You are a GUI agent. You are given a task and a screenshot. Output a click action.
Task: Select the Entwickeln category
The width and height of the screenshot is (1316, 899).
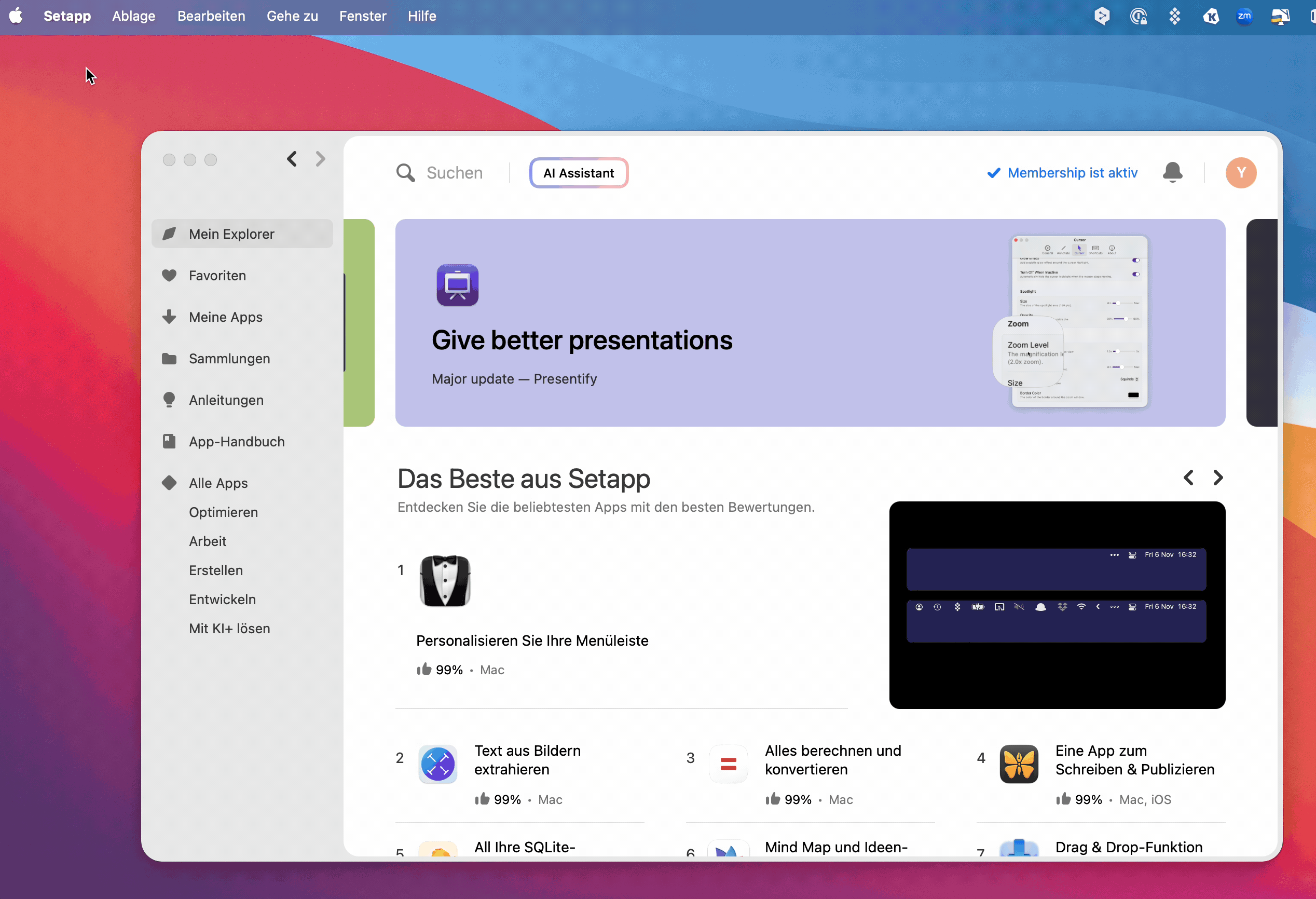[x=223, y=600]
